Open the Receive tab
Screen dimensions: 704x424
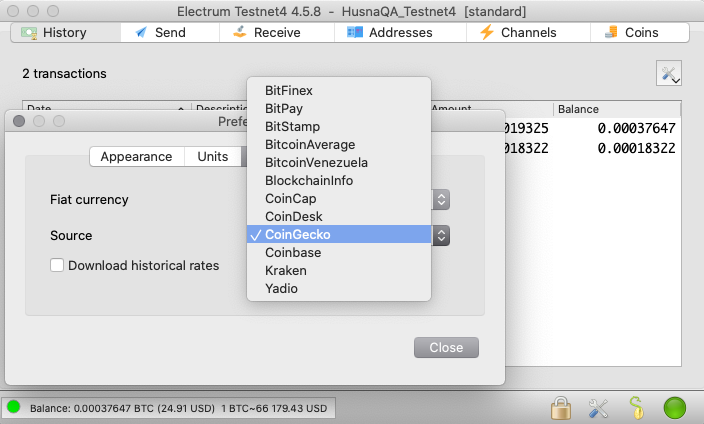coord(277,33)
